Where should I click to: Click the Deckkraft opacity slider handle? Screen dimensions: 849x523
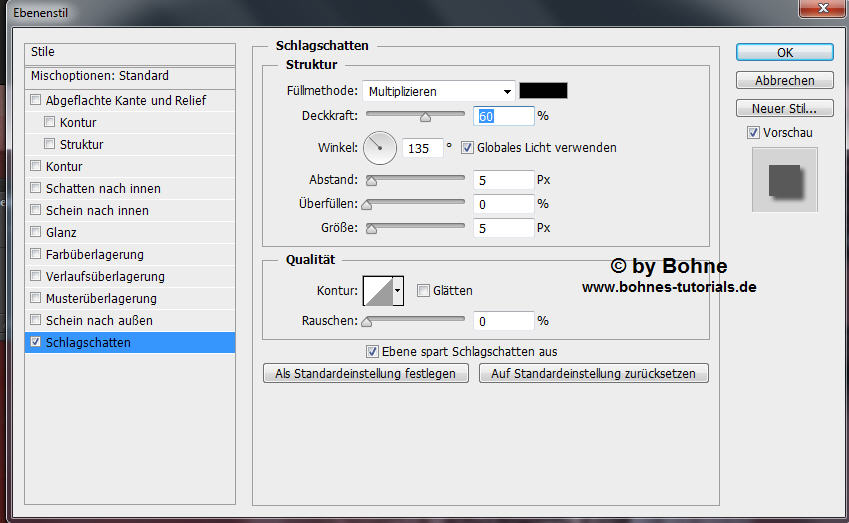pyautogui.click(x=425, y=117)
